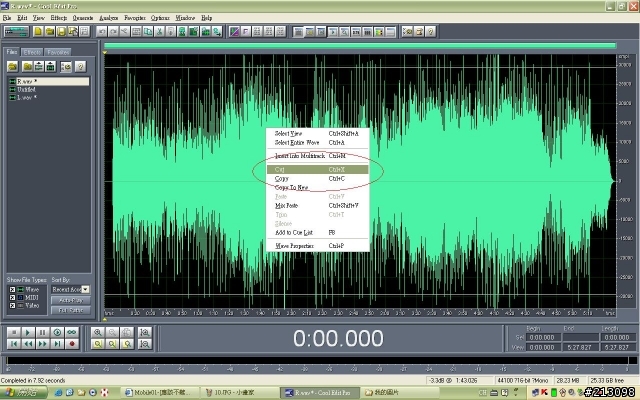Viewport: 640px width, 400px height.
Task: Click the Play to End circled play button
Action: point(57,332)
